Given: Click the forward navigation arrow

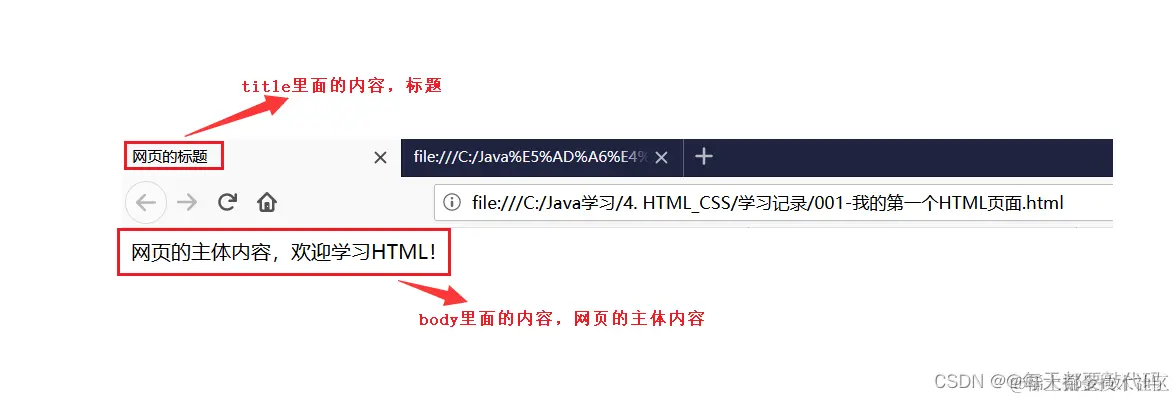Looking at the screenshot, I should click(187, 203).
